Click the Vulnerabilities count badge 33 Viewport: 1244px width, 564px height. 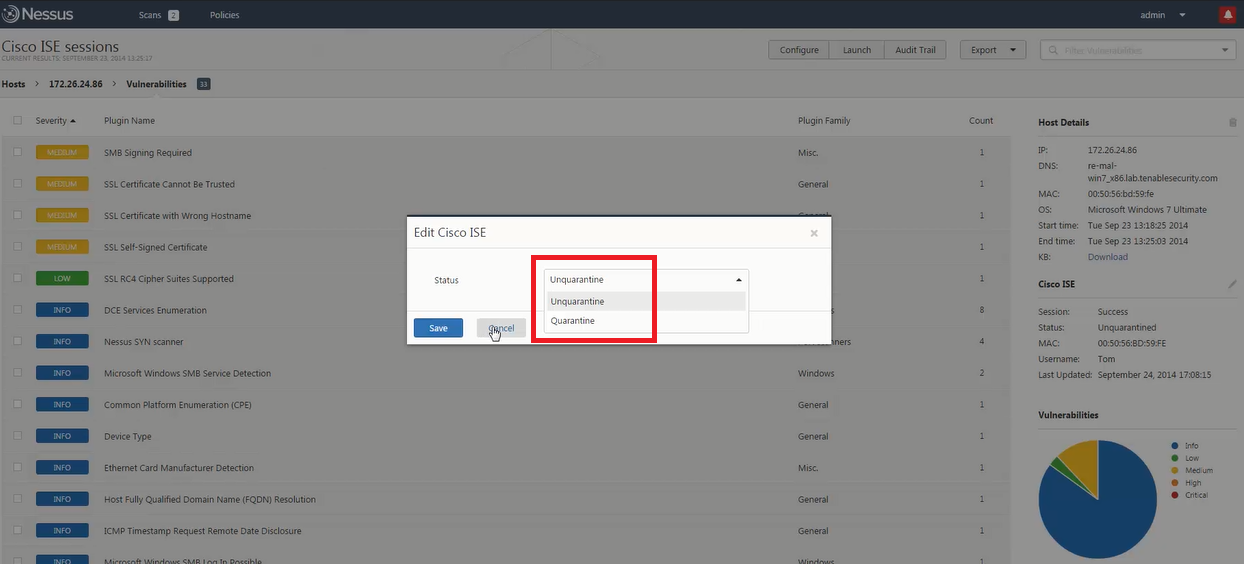pos(203,84)
